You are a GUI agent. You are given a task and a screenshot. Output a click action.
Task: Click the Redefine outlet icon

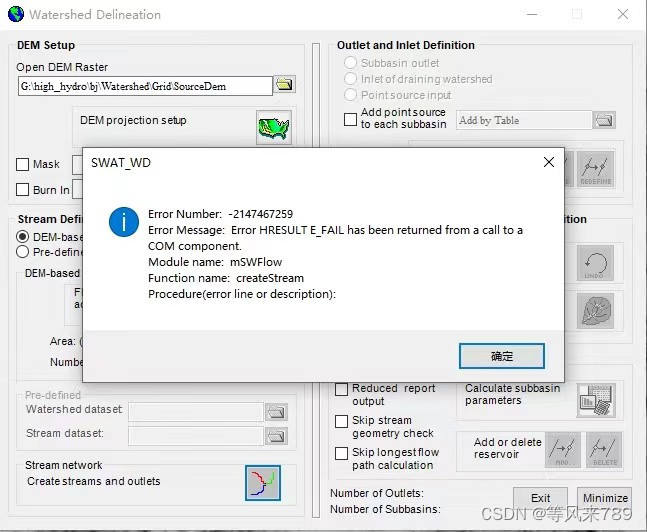click(x=595, y=169)
